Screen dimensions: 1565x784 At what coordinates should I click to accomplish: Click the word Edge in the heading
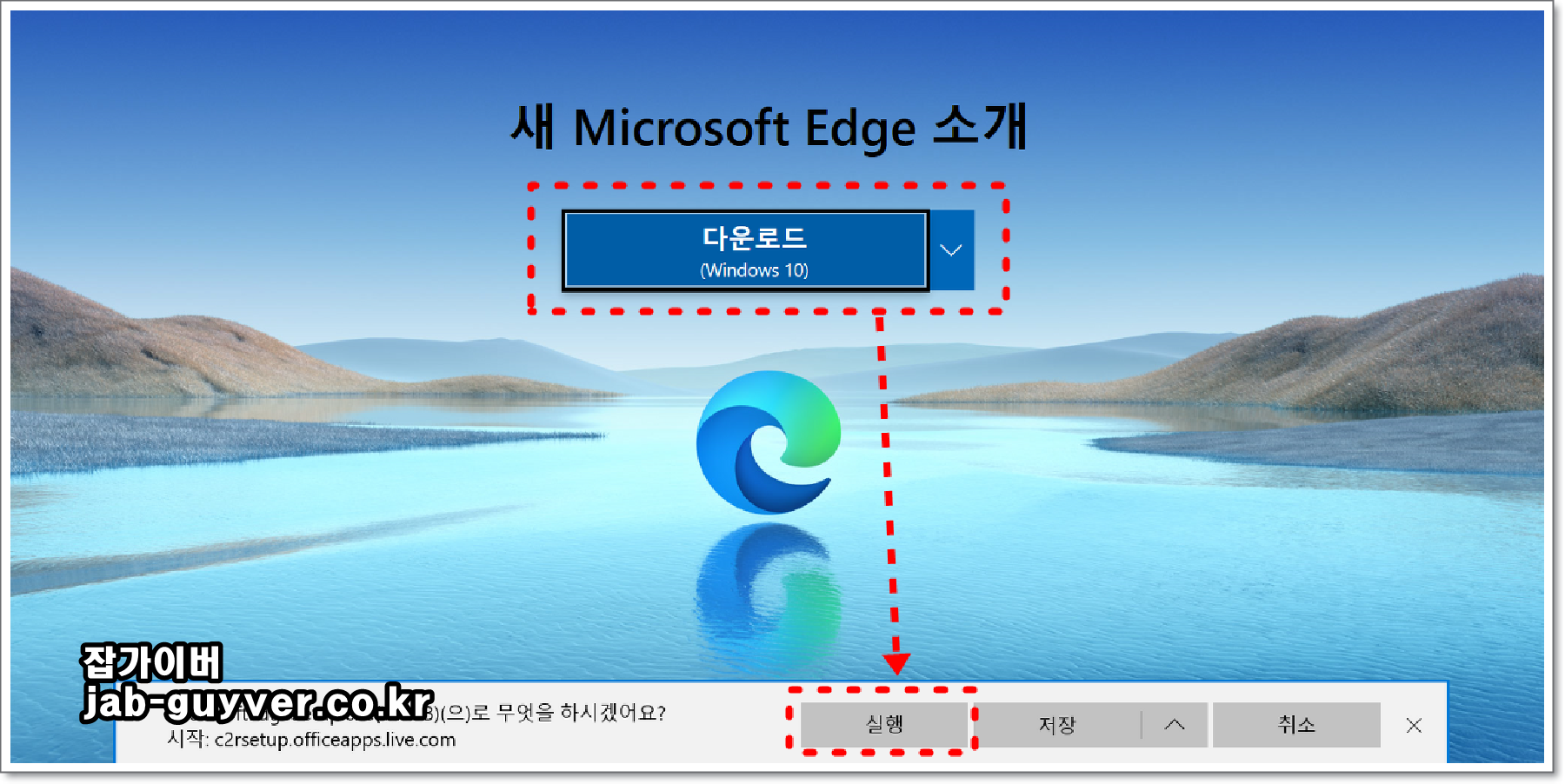click(861, 130)
